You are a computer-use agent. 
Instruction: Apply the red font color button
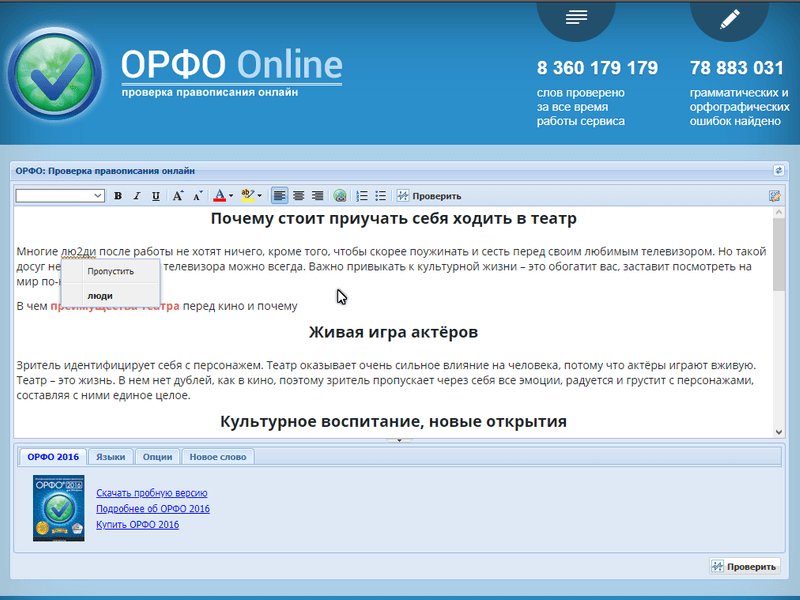pos(220,196)
